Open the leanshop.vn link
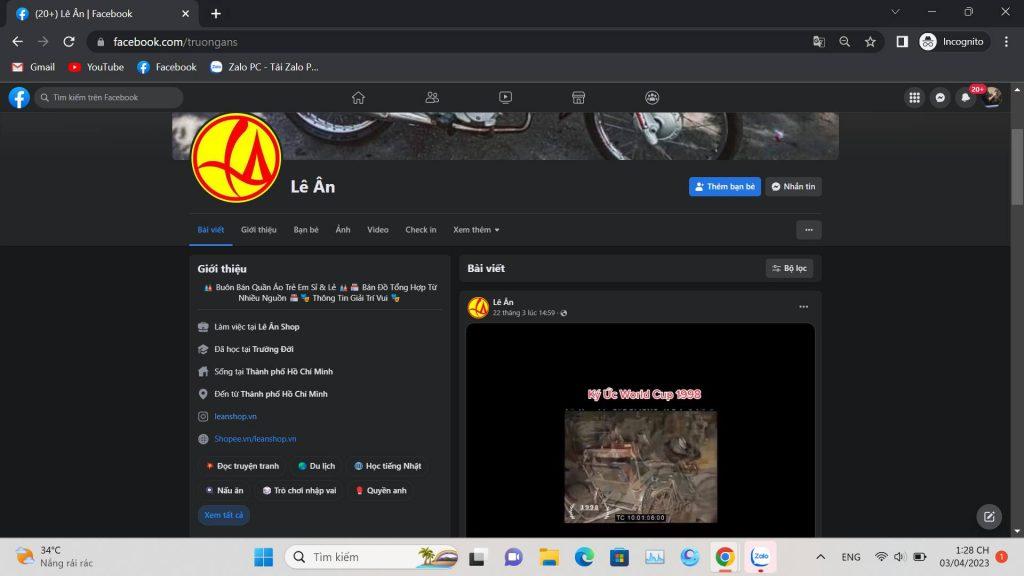Image resolution: width=1024 pixels, height=576 pixels. click(x=235, y=416)
